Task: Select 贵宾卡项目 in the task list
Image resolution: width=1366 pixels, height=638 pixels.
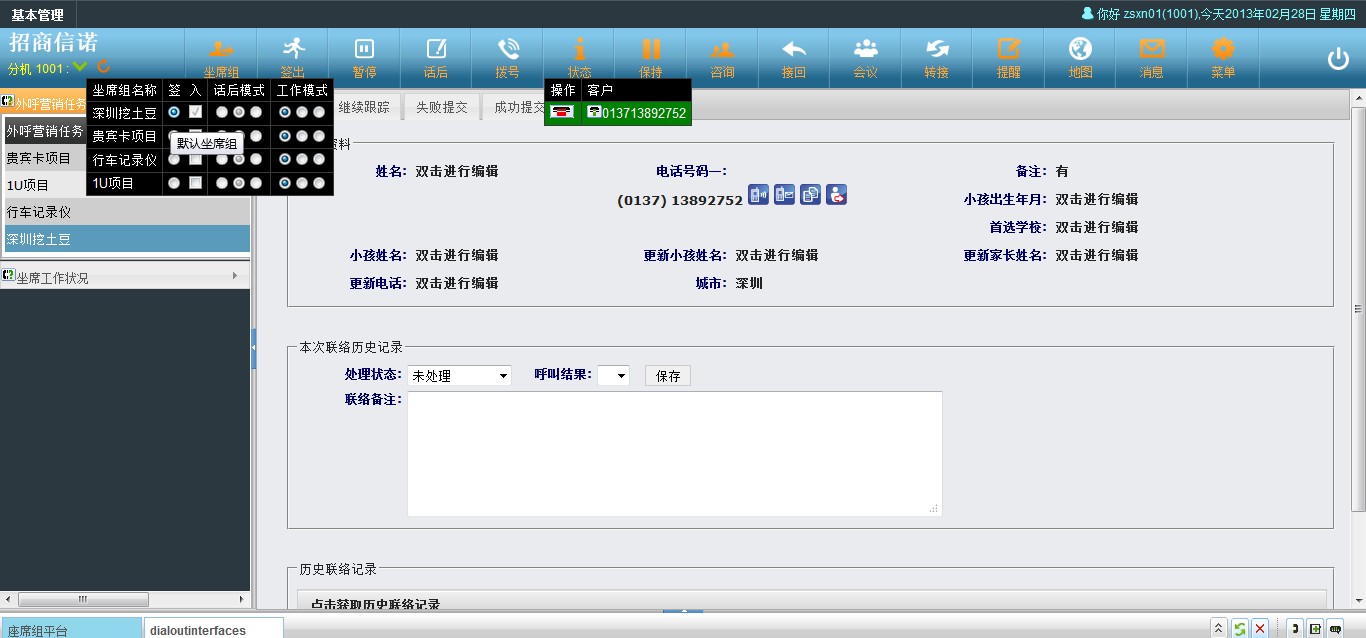Action: coord(40,158)
